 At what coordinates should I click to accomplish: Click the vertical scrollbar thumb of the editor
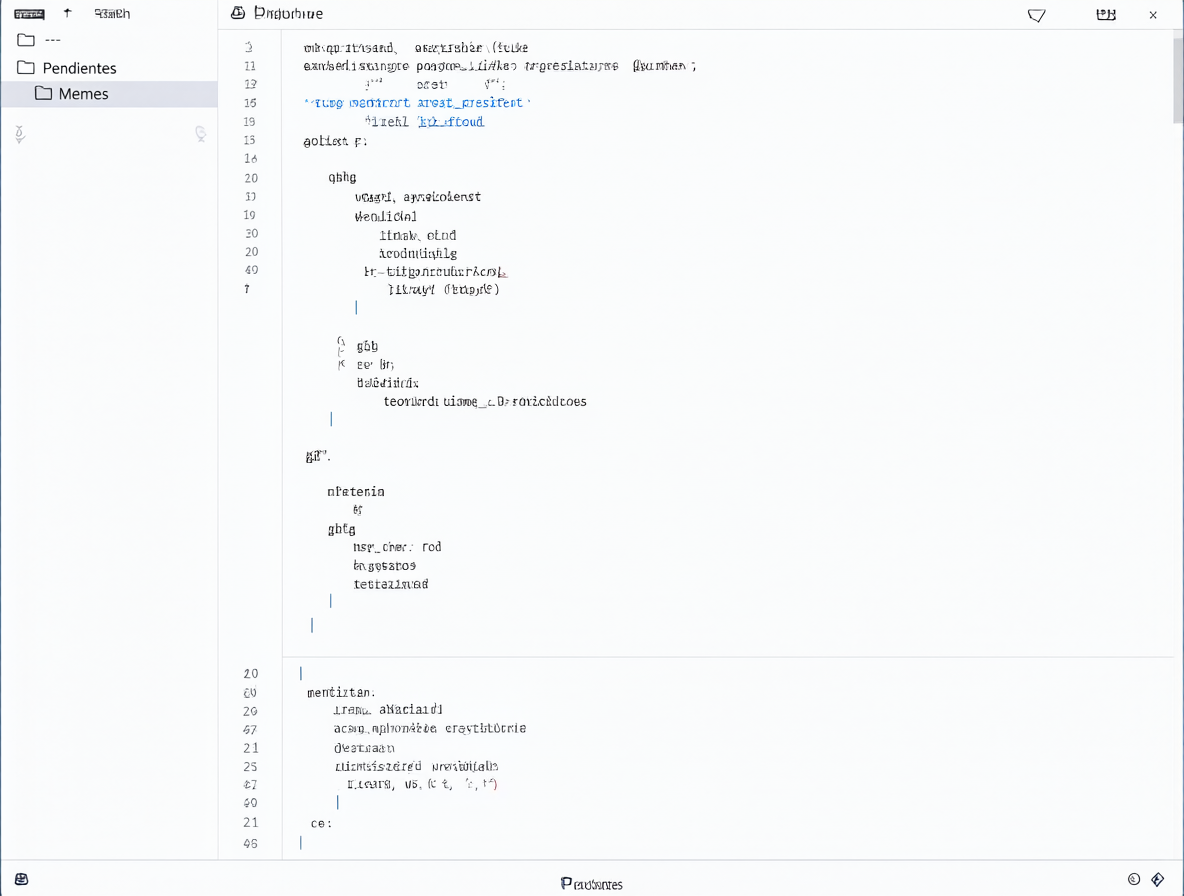(1178, 79)
